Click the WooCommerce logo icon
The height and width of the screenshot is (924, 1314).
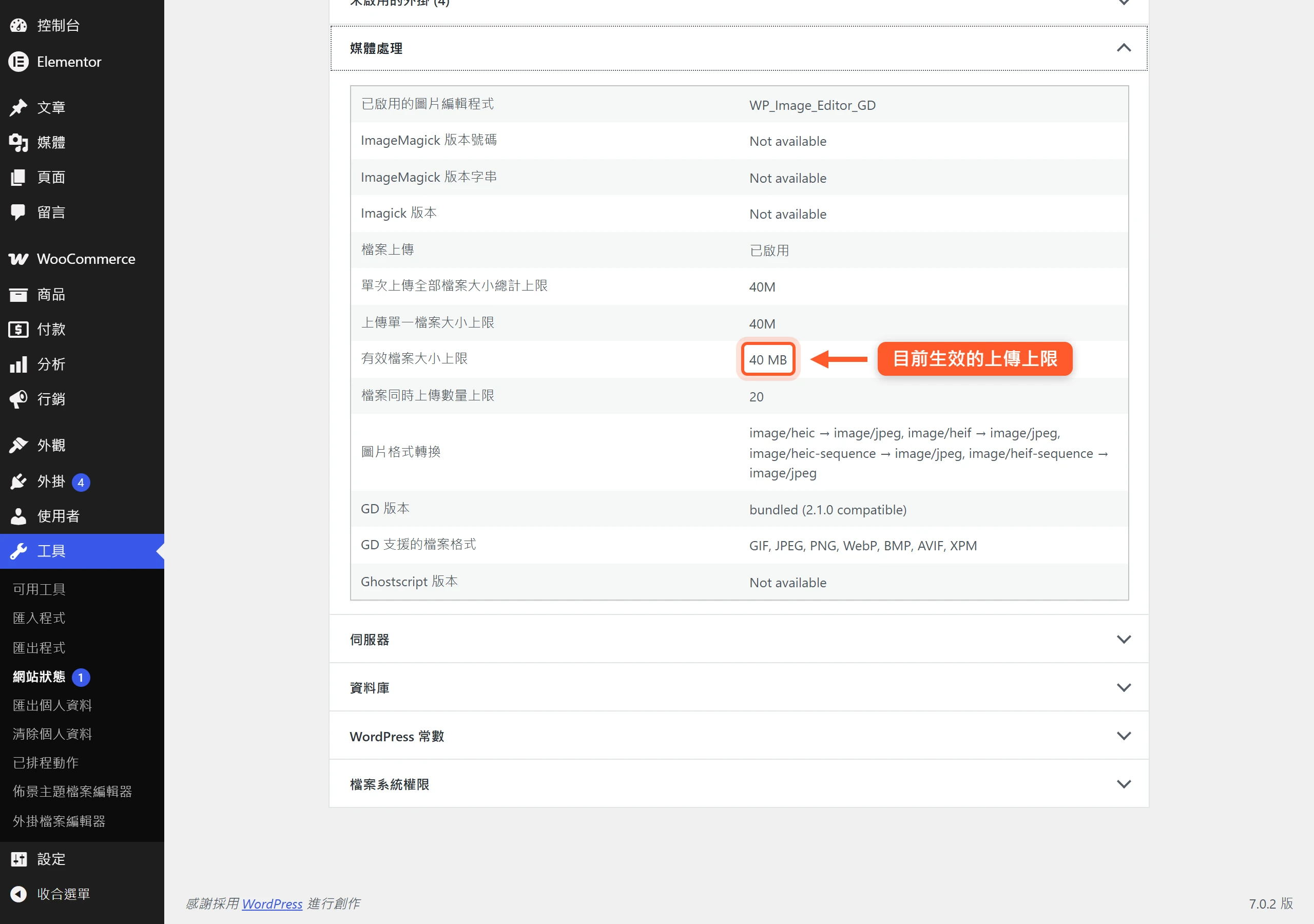tap(18, 259)
